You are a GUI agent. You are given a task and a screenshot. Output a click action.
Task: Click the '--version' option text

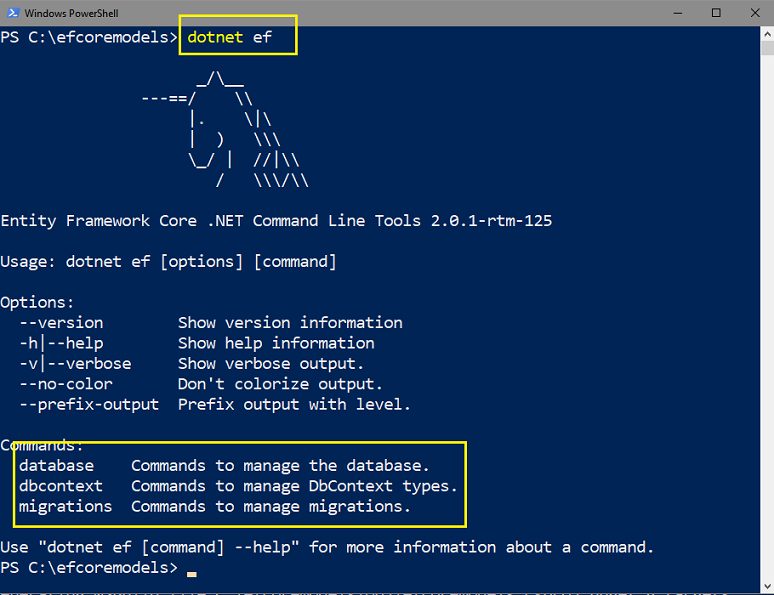(x=61, y=323)
